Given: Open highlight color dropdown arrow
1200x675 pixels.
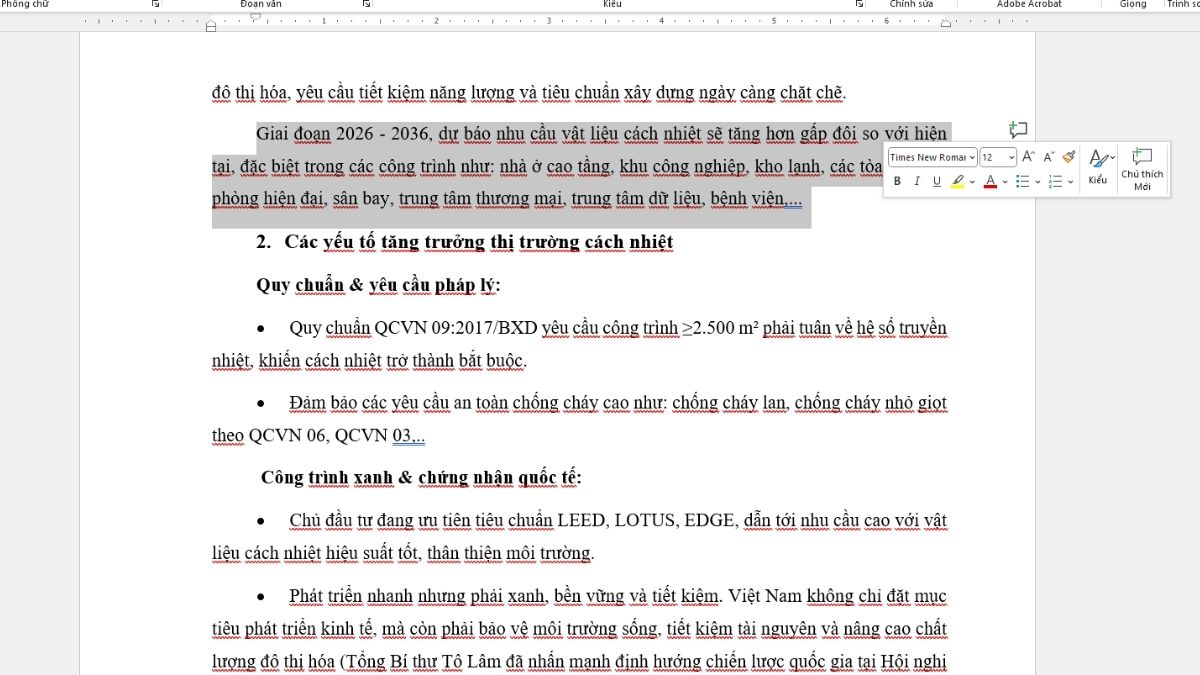Looking at the screenshot, I should tap(971, 182).
